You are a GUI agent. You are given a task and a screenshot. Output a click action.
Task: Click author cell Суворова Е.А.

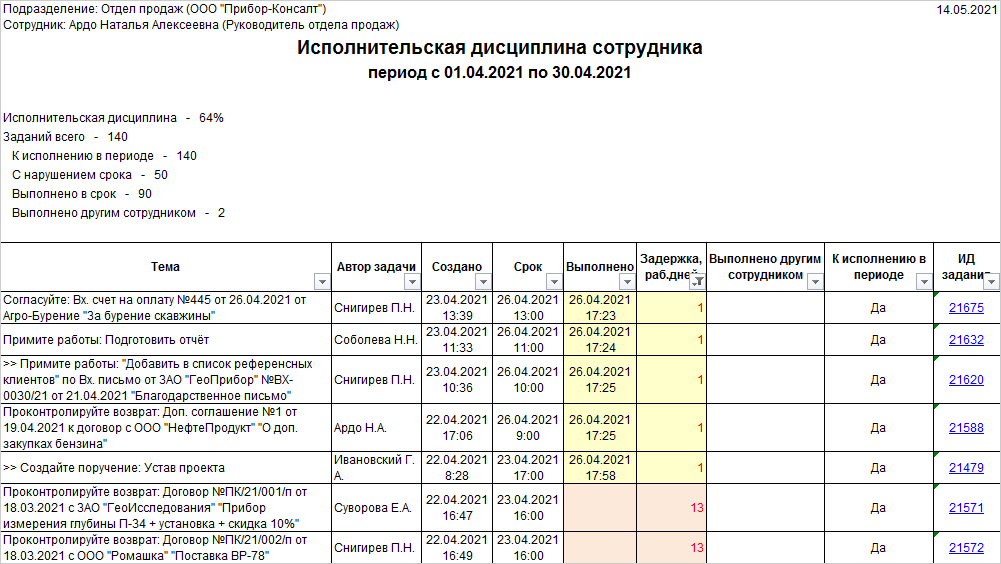[x=373, y=508]
